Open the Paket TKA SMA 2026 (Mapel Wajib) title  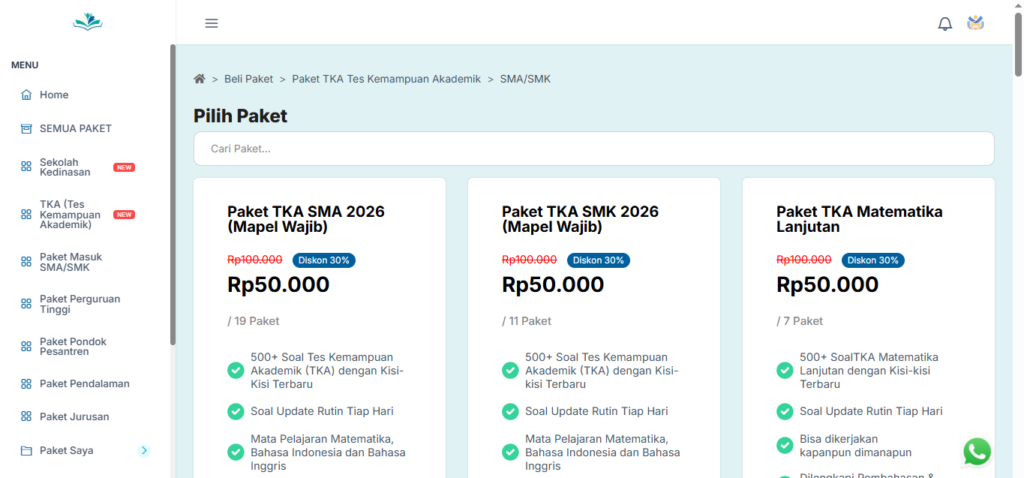pyautogui.click(x=306, y=219)
